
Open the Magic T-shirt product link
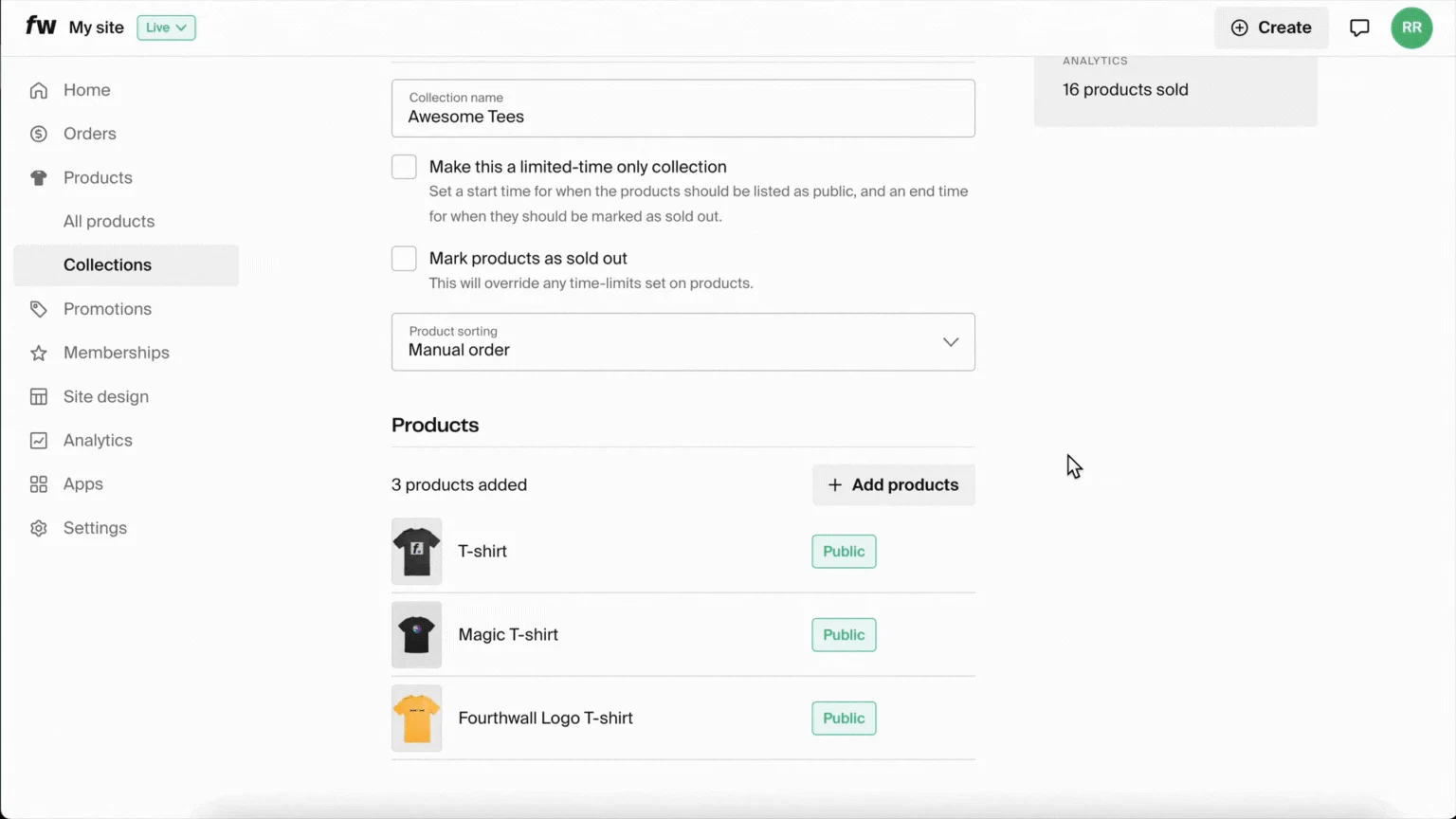pyautogui.click(x=508, y=634)
